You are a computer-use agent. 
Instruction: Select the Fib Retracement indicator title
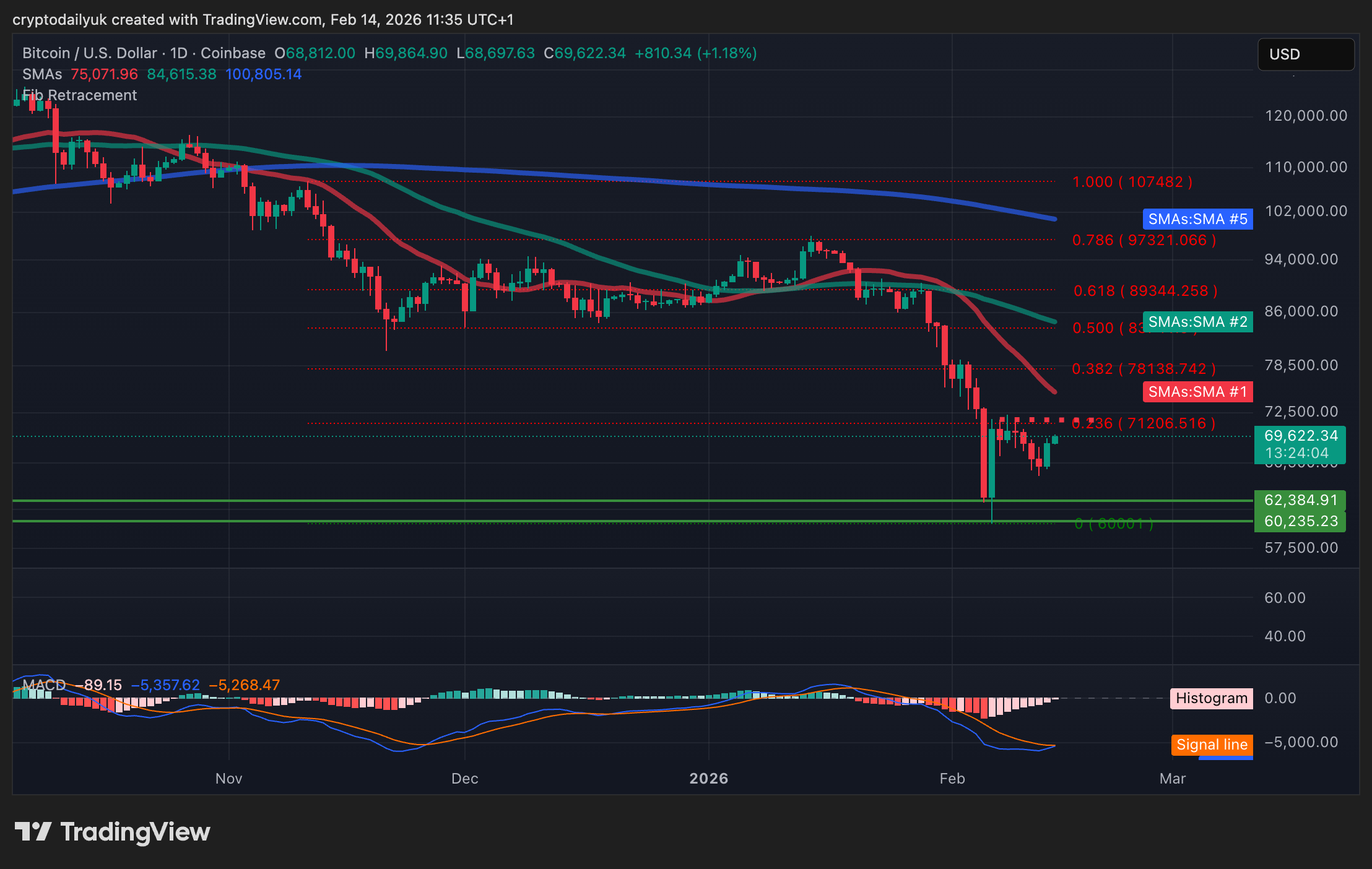(x=80, y=95)
